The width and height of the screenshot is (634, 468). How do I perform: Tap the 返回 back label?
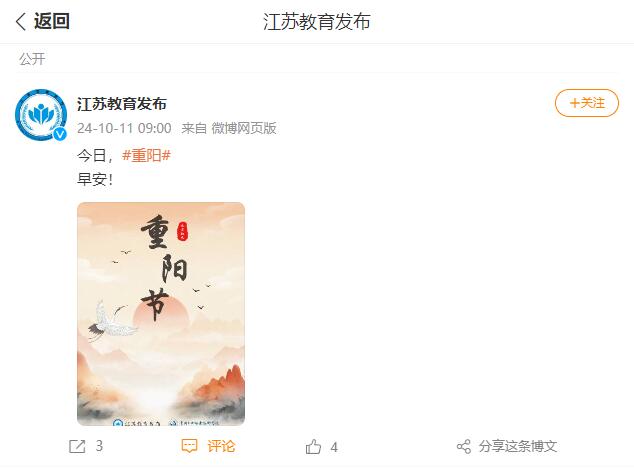tap(52, 21)
